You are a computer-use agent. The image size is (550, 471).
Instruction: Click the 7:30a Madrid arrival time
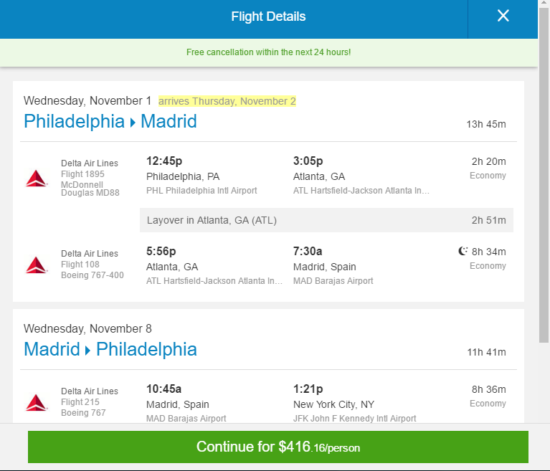pyautogui.click(x=308, y=251)
